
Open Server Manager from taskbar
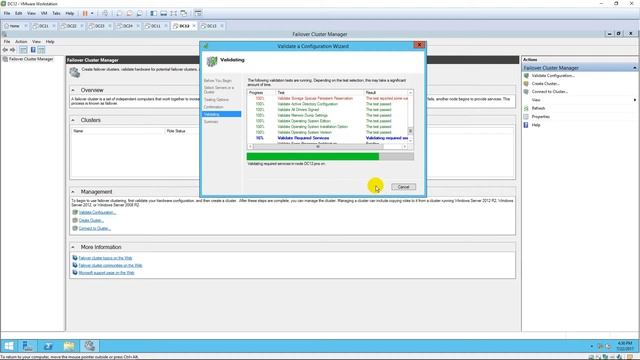pyautogui.click(x=27, y=346)
